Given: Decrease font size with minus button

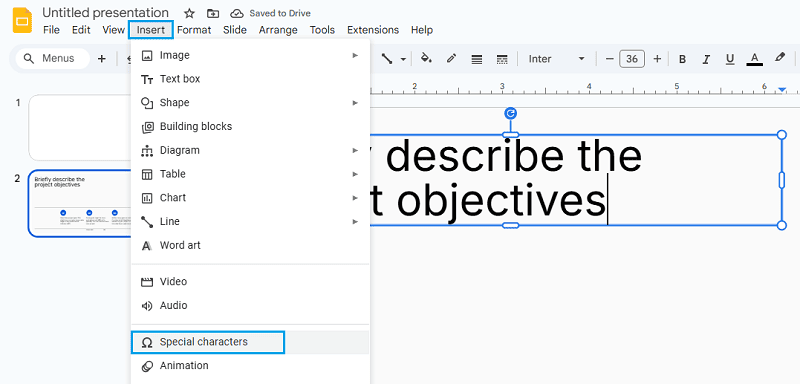Looking at the screenshot, I should pos(609,59).
